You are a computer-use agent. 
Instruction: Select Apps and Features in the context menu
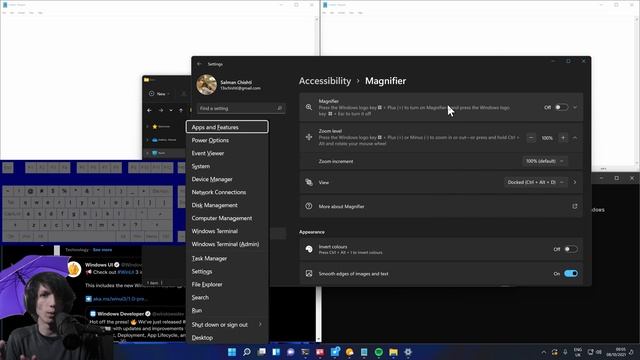click(227, 127)
